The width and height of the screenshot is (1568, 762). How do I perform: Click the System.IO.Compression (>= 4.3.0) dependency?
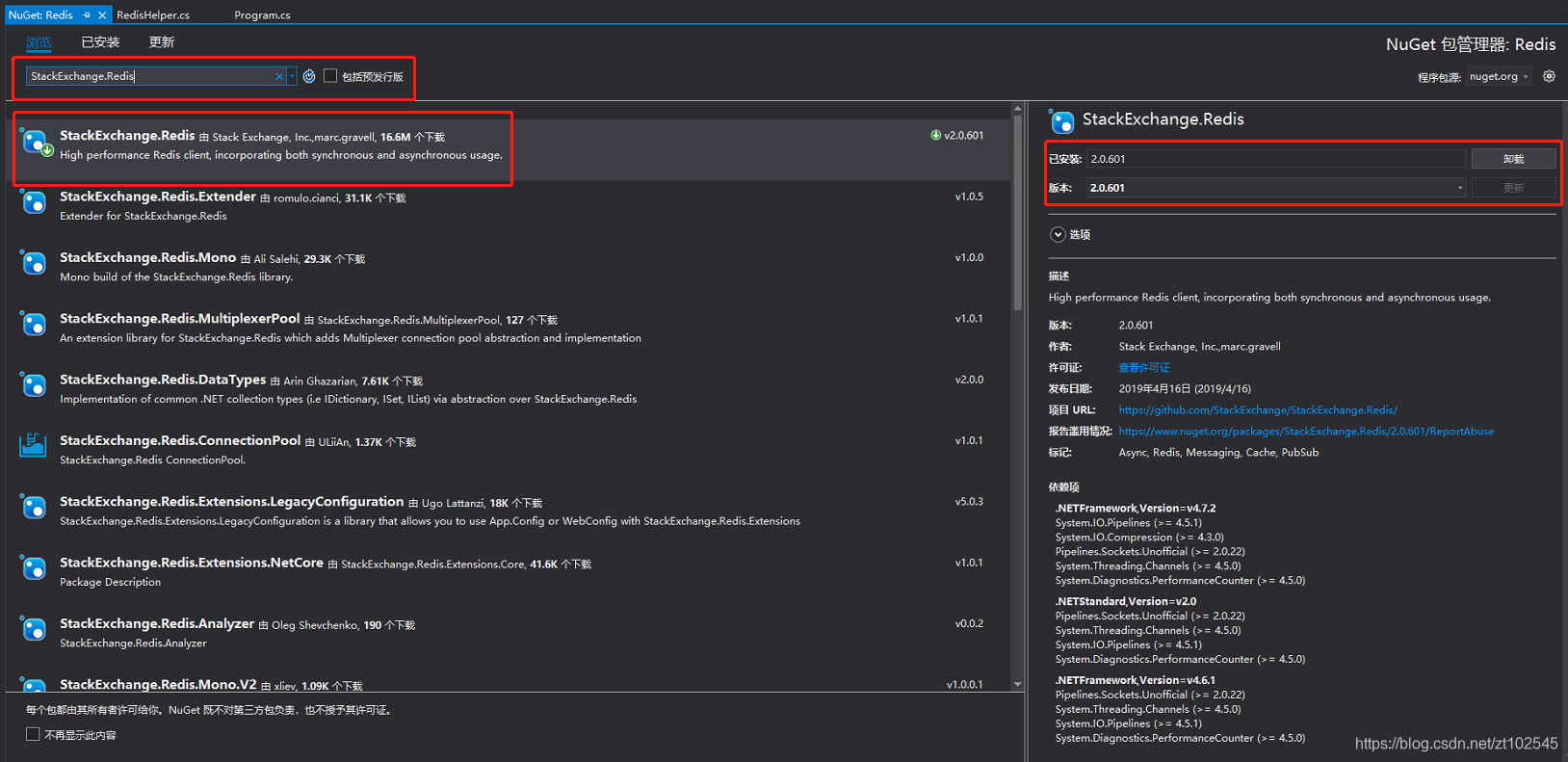(x=1139, y=537)
